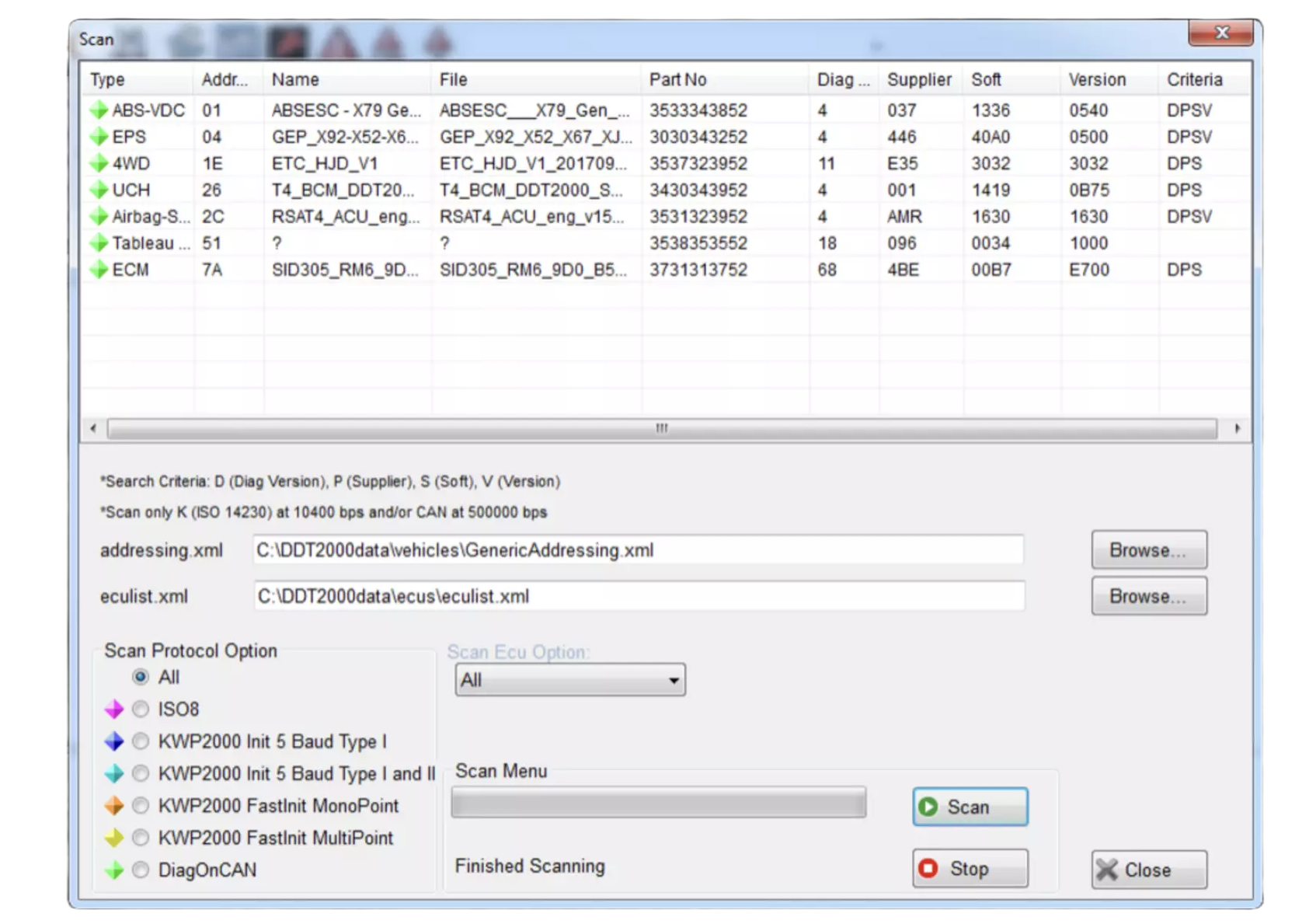Open the Scan Ecu Option dropdown
The image size is (1316, 924).
point(570,680)
